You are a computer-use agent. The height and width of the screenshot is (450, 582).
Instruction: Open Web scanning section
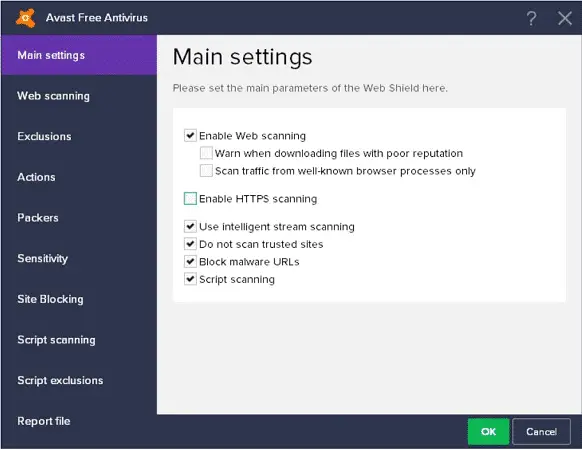(79, 96)
